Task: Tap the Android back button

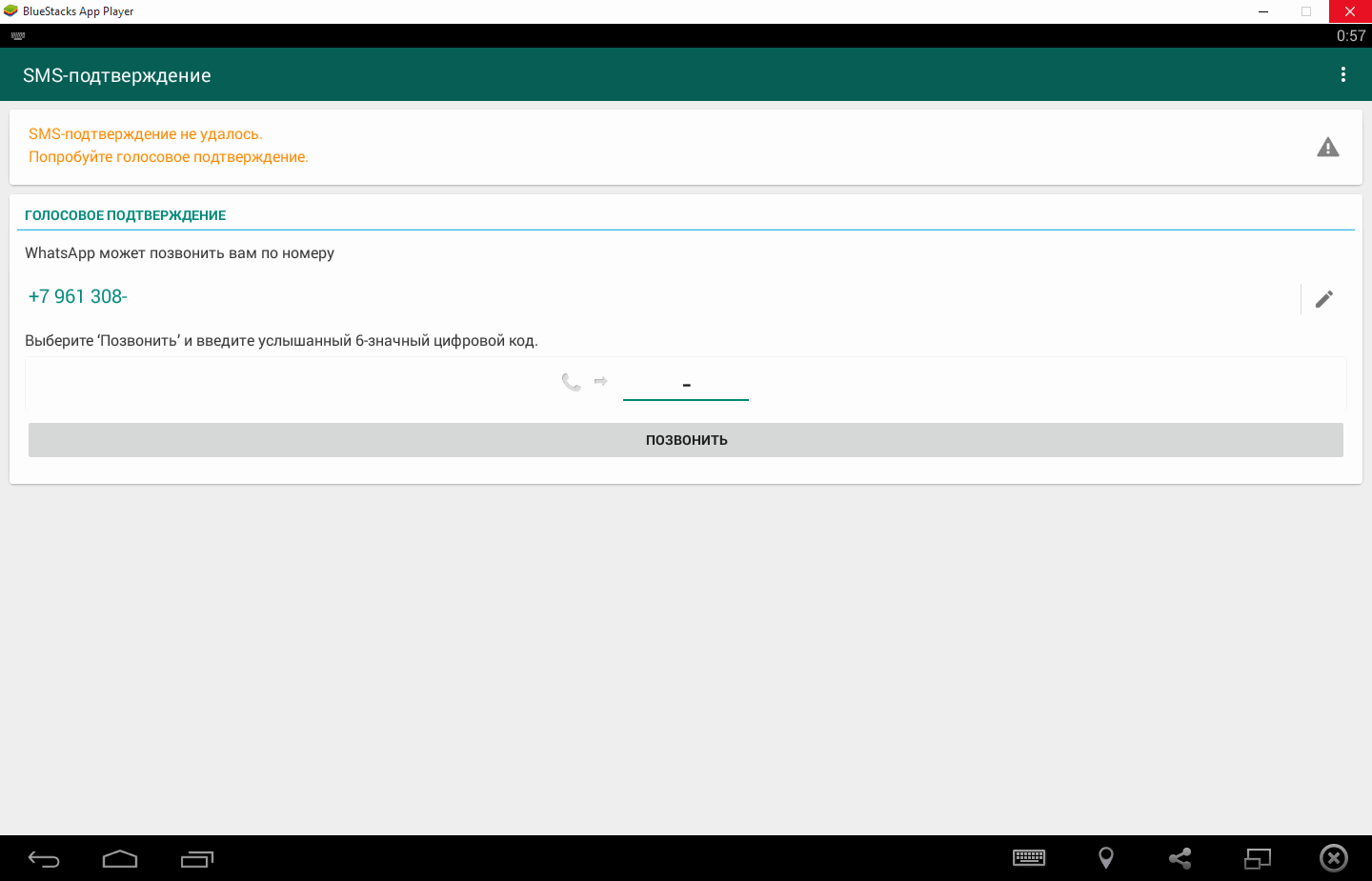Action: coord(44,859)
